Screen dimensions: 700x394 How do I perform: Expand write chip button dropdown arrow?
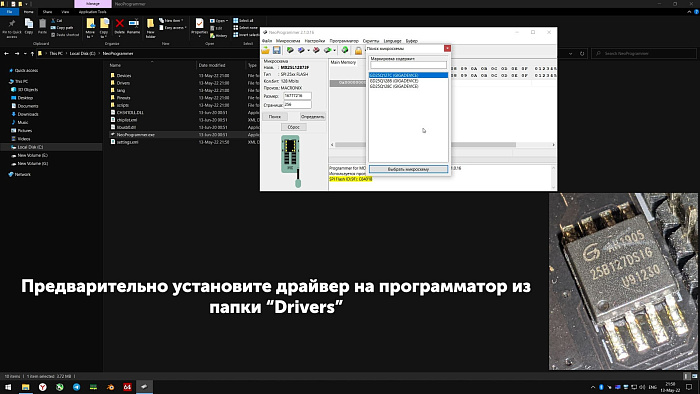[x=308, y=50]
